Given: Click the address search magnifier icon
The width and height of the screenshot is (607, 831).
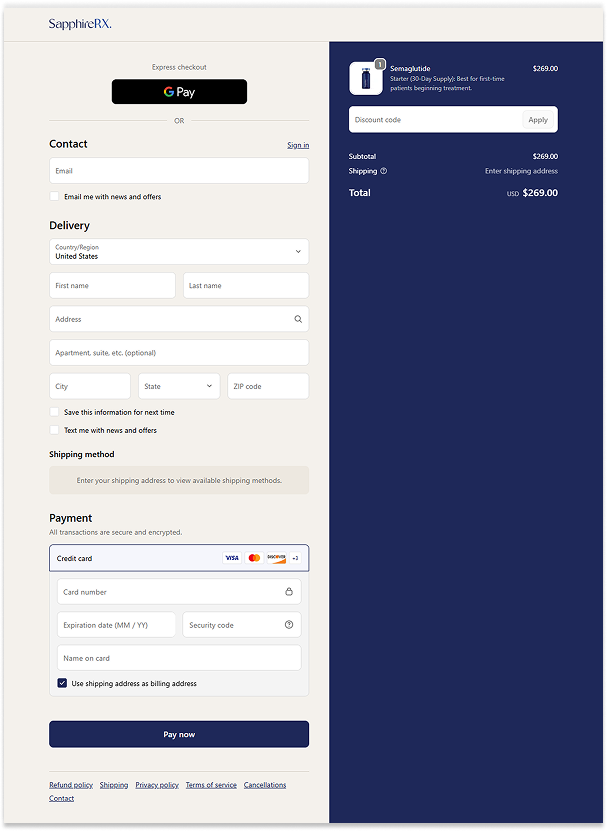Looking at the screenshot, I should click(298, 319).
